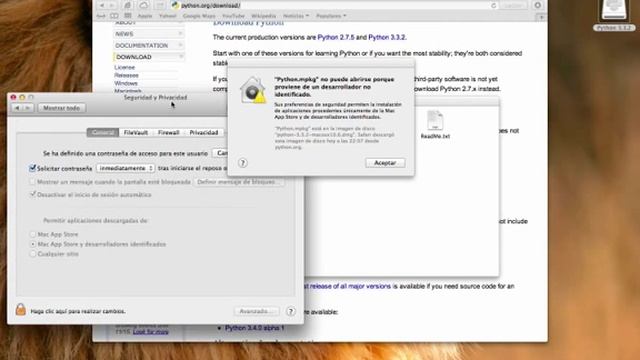Open the YouTube bookmark

[x=233, y=16]
